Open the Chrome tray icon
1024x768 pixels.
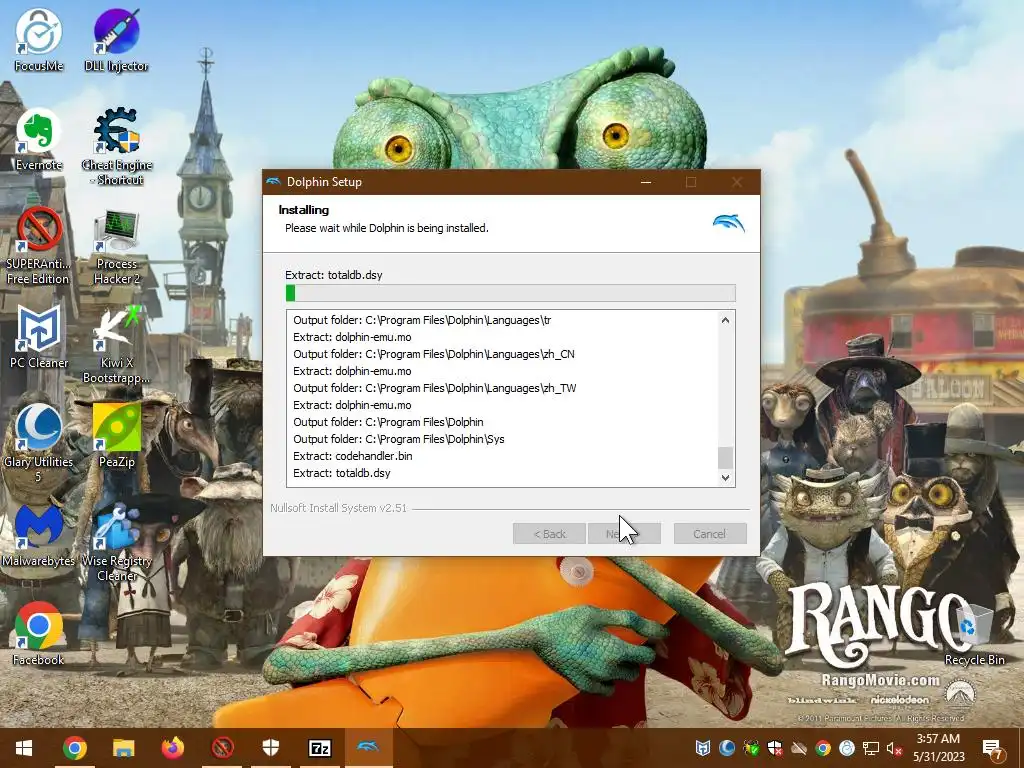click(x=823, y=748)
